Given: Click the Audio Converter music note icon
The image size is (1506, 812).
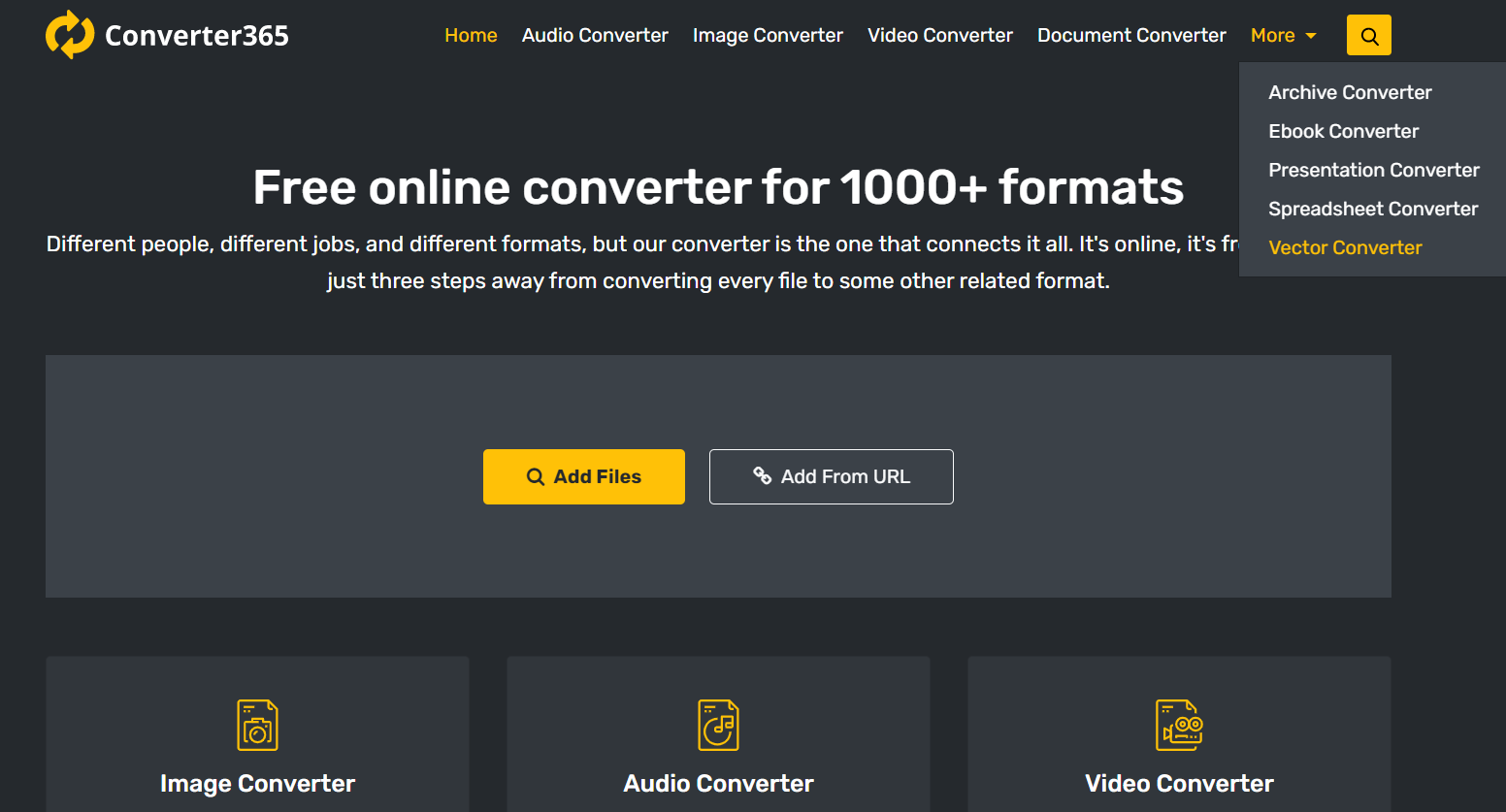Looking at the screenshot, I should (x=718, y=725).
